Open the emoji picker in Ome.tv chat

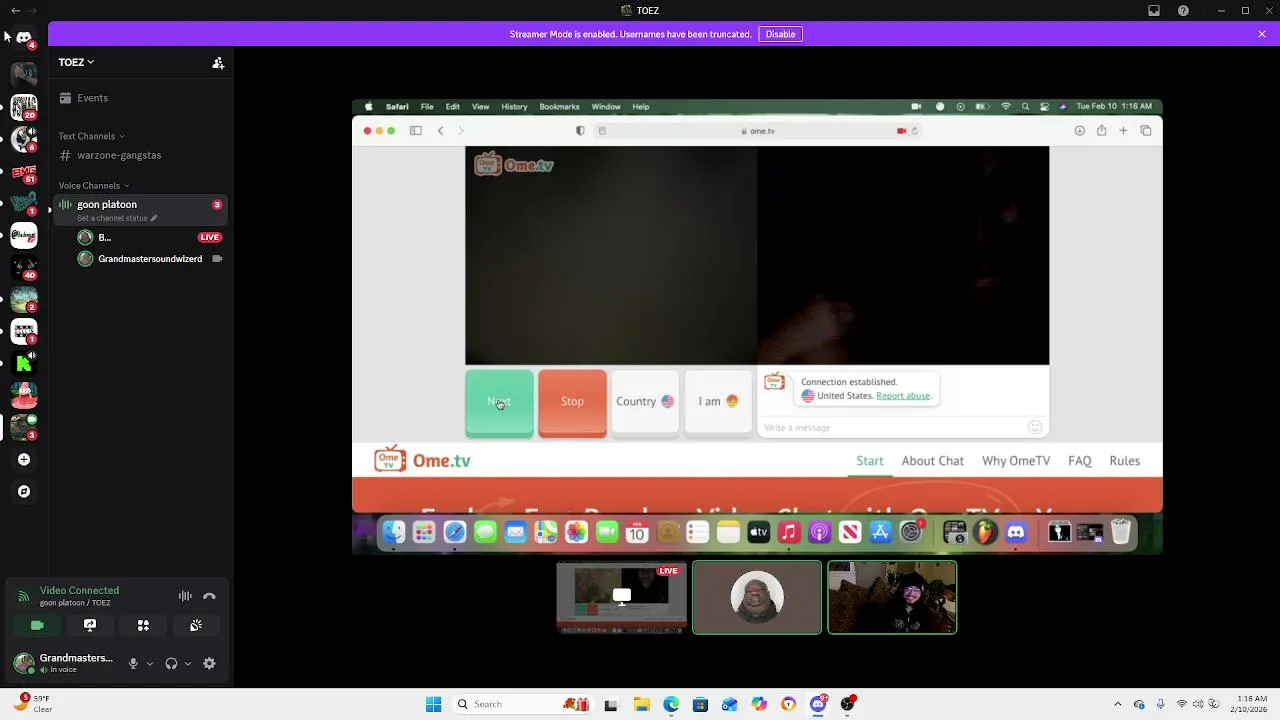[x=1035, y=427]
